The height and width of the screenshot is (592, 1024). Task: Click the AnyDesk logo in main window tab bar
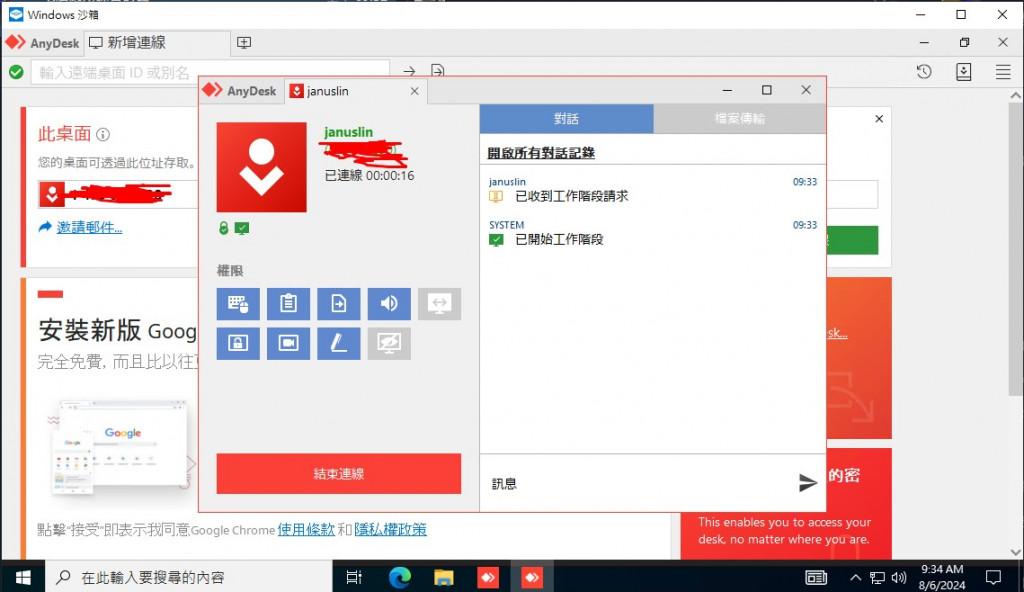click(42, 43)
